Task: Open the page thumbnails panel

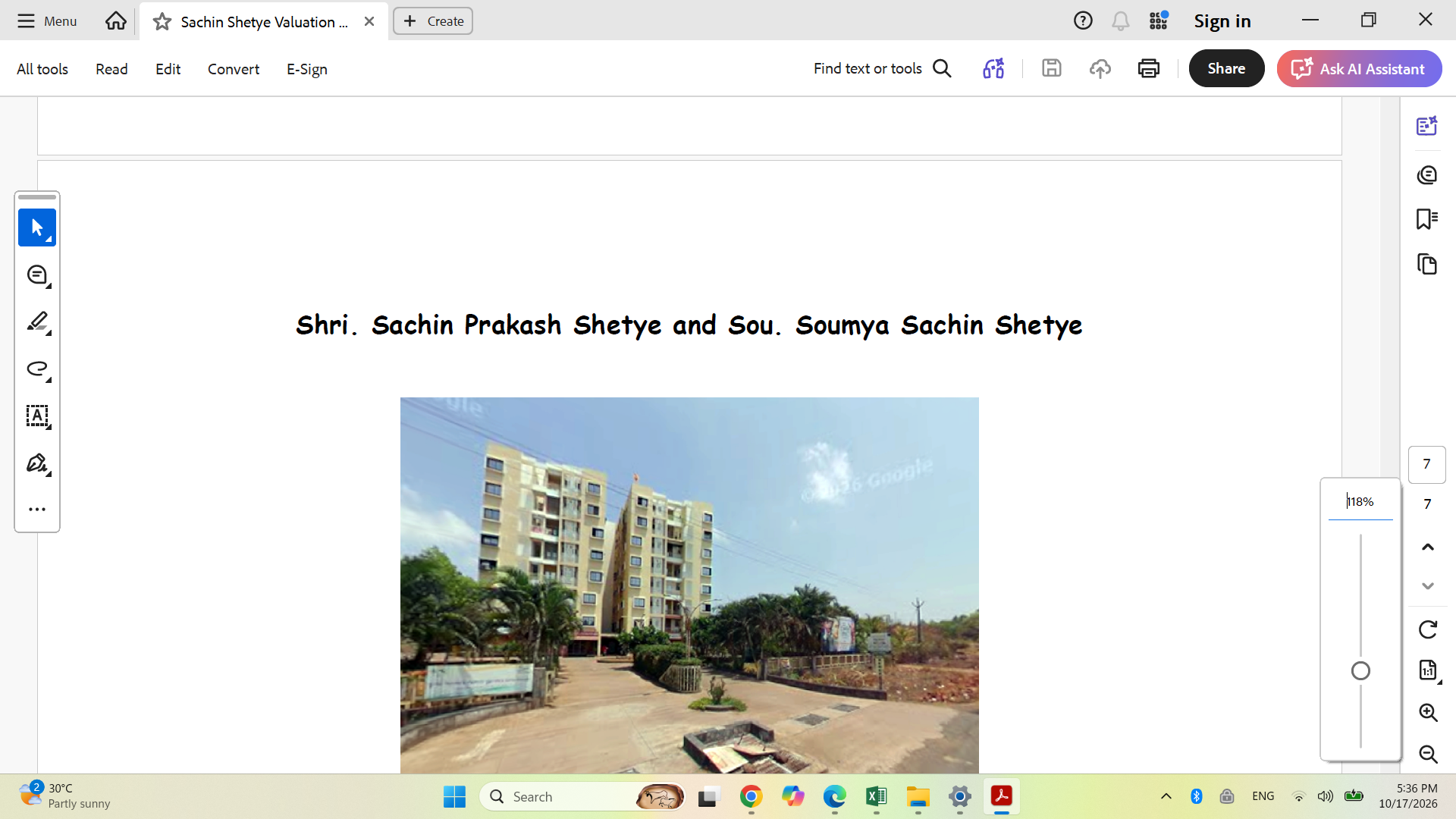Action: point(1427,264)
